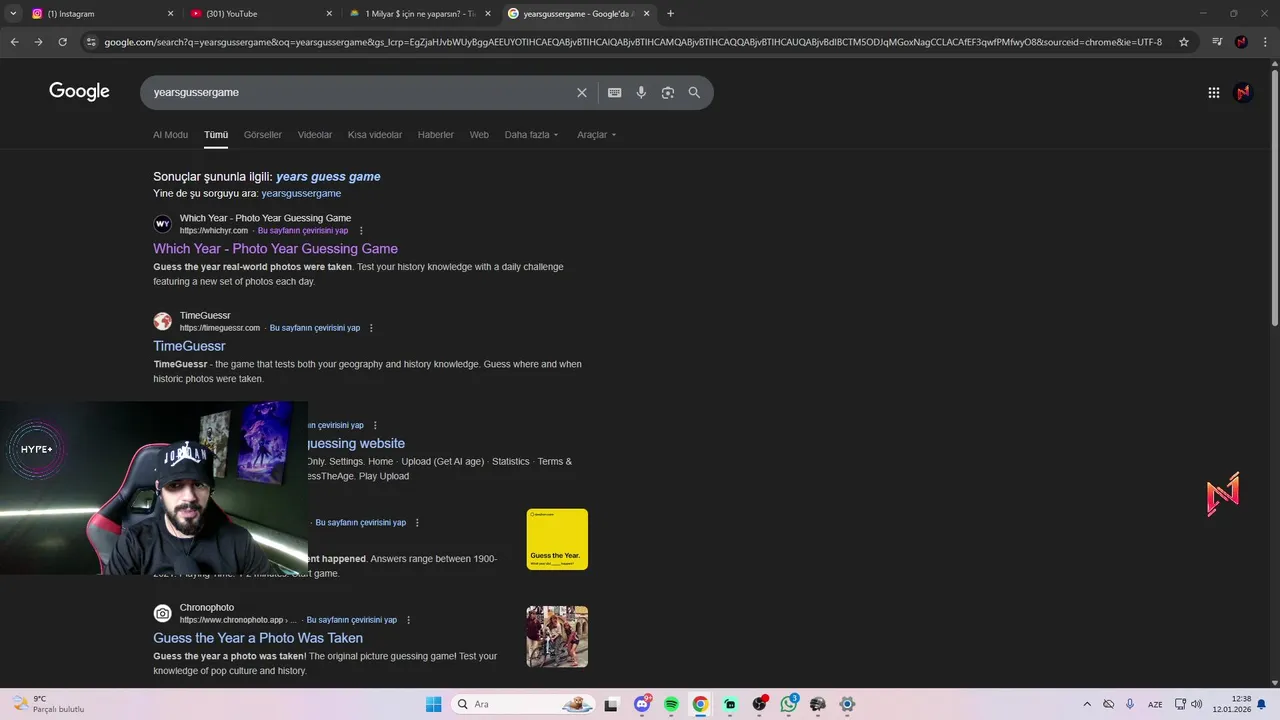The height and width of the screenshot is (720, 1280).
Task: Show hidden system tray icons
Action: 1087,704
